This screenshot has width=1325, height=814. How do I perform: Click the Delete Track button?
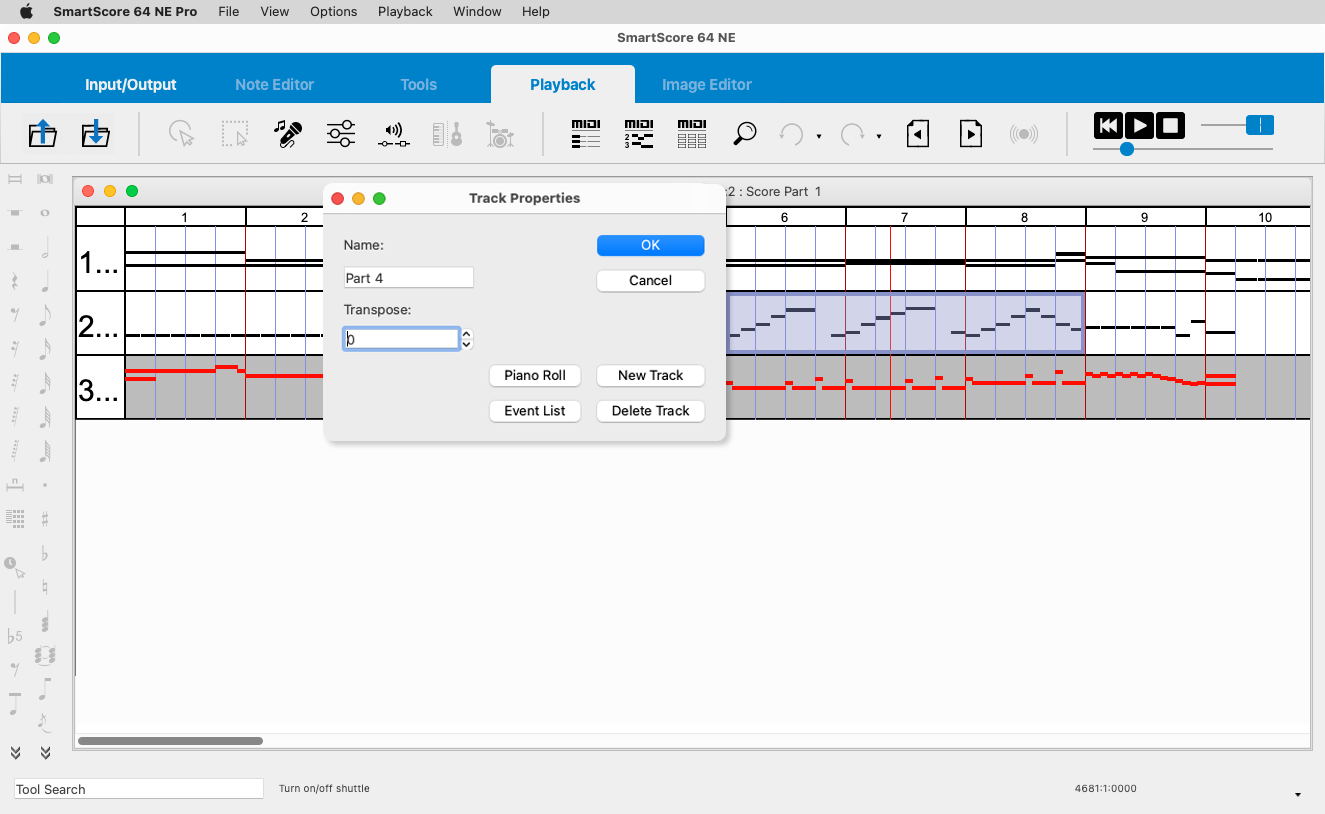pos(651,411)
